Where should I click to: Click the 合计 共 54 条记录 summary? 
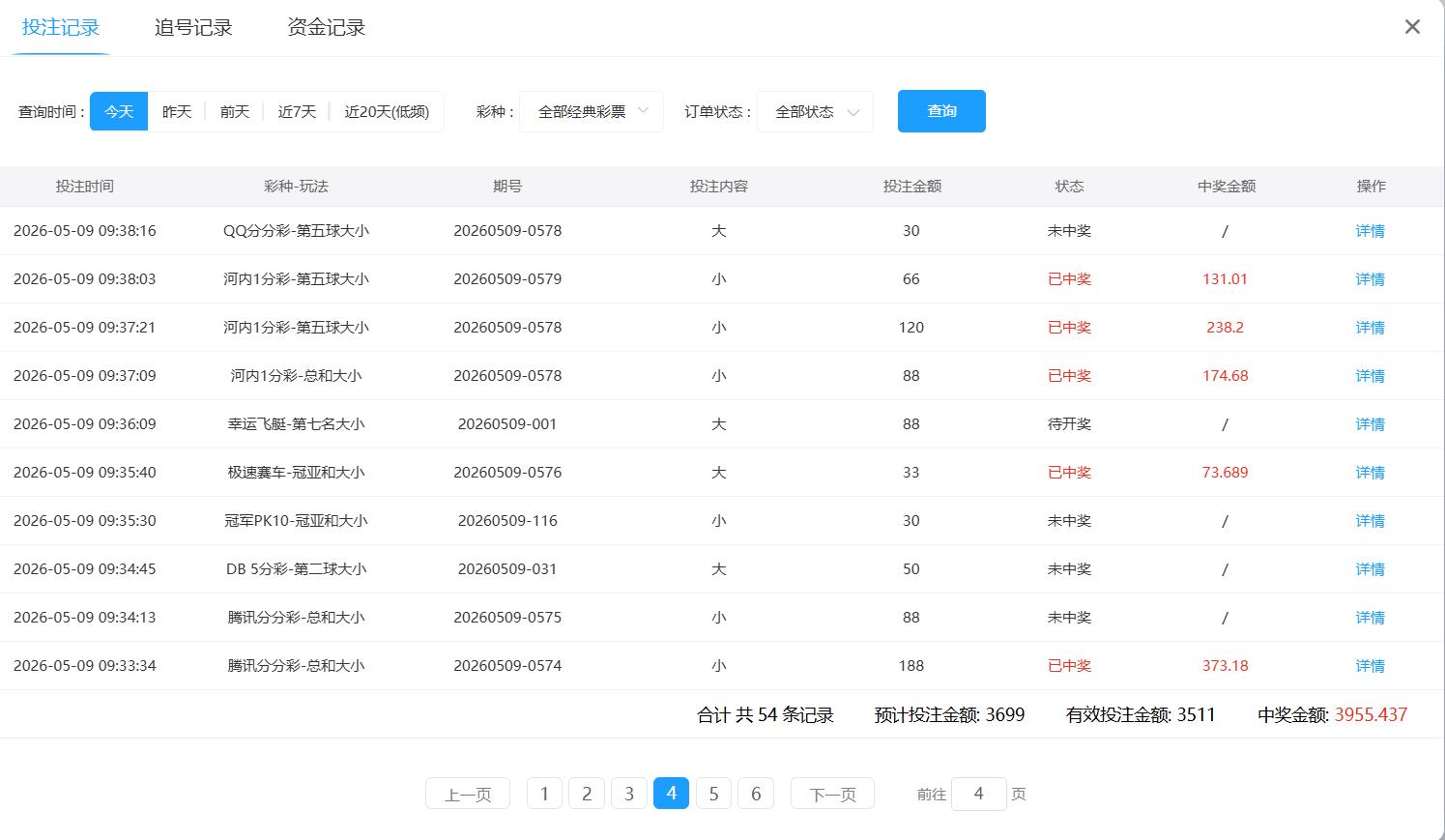(766, 715)
